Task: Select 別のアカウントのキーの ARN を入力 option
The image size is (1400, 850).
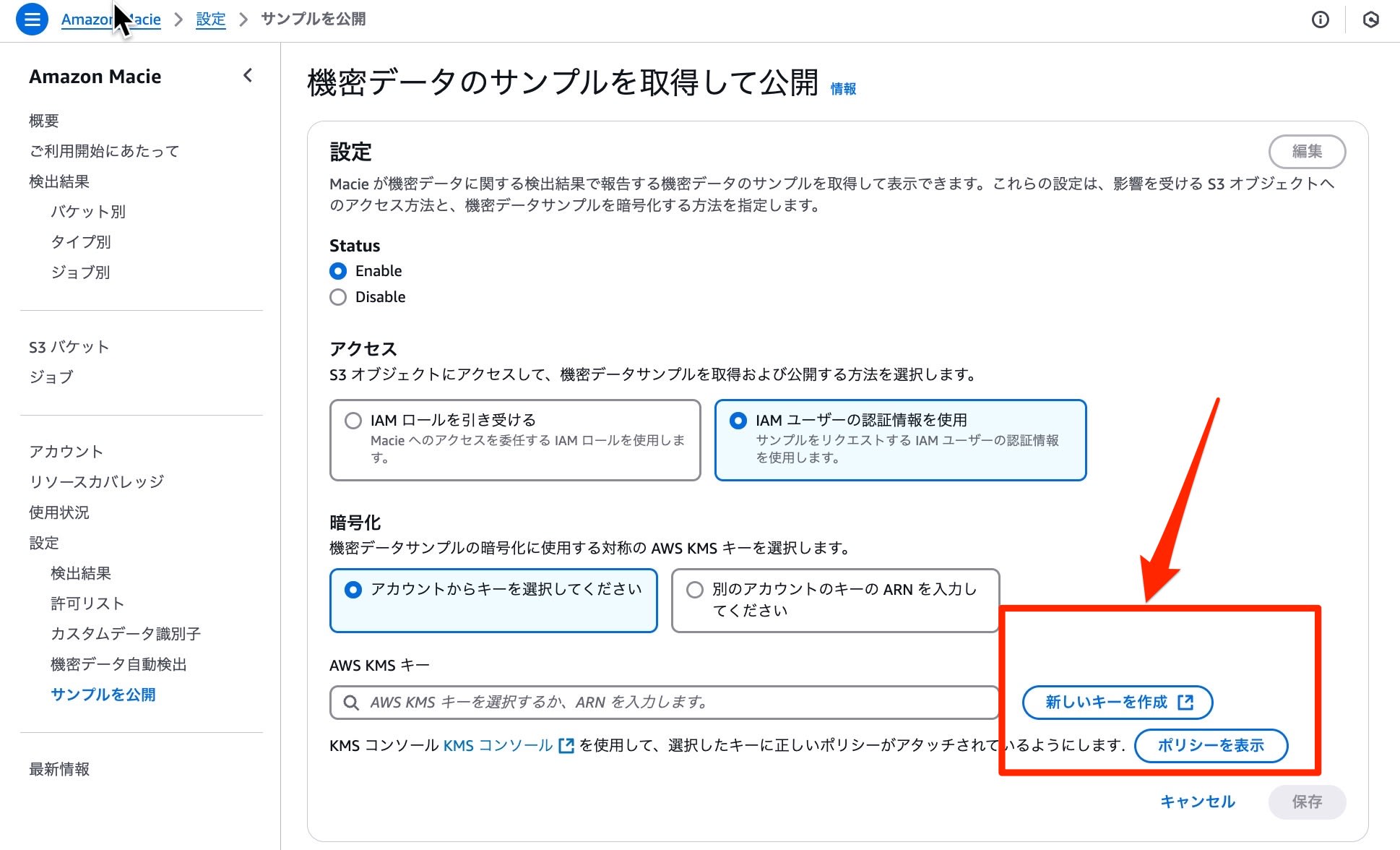Action: [835, 601]
